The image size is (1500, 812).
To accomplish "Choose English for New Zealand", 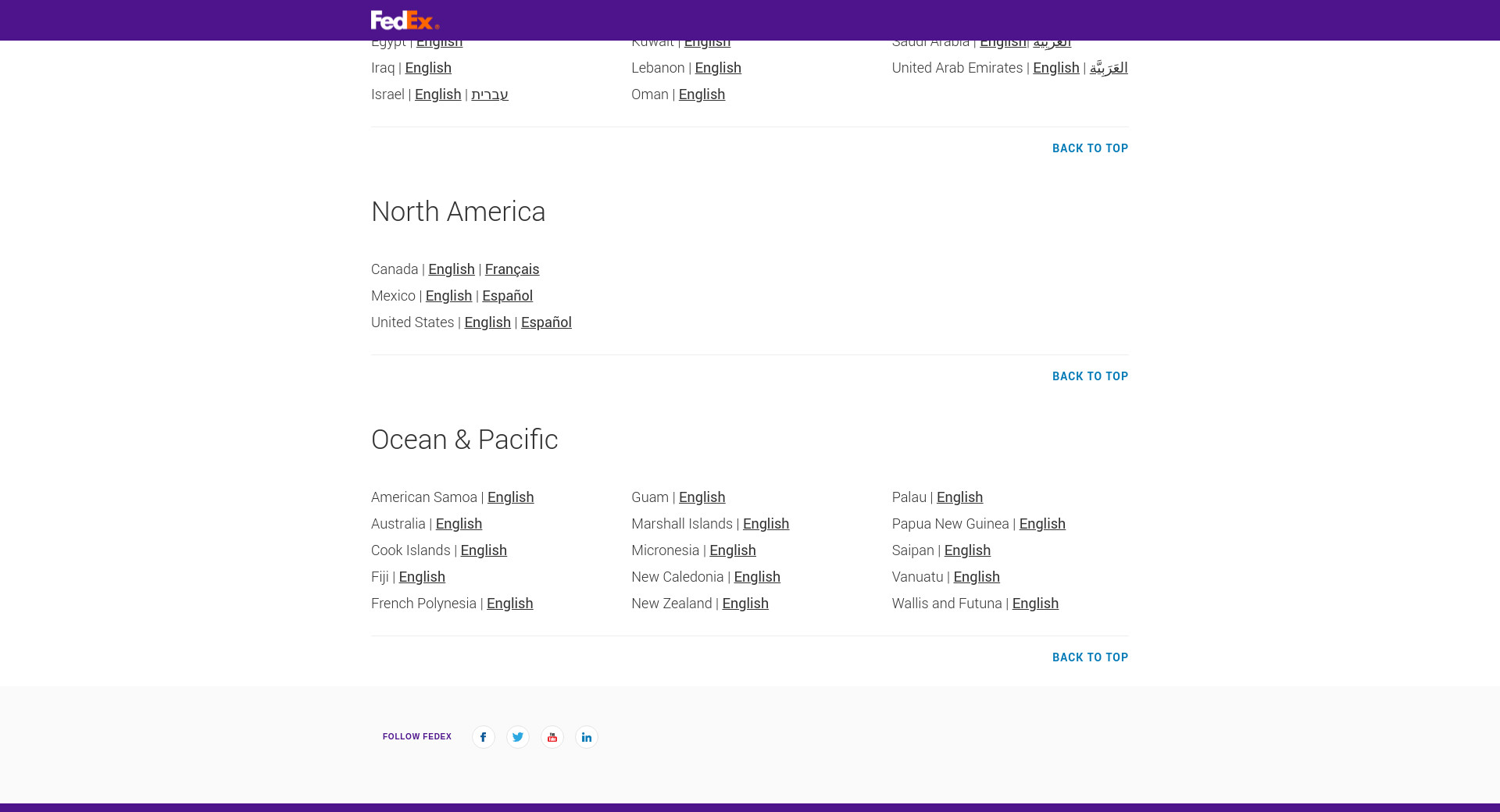I will tap(745, 604).
